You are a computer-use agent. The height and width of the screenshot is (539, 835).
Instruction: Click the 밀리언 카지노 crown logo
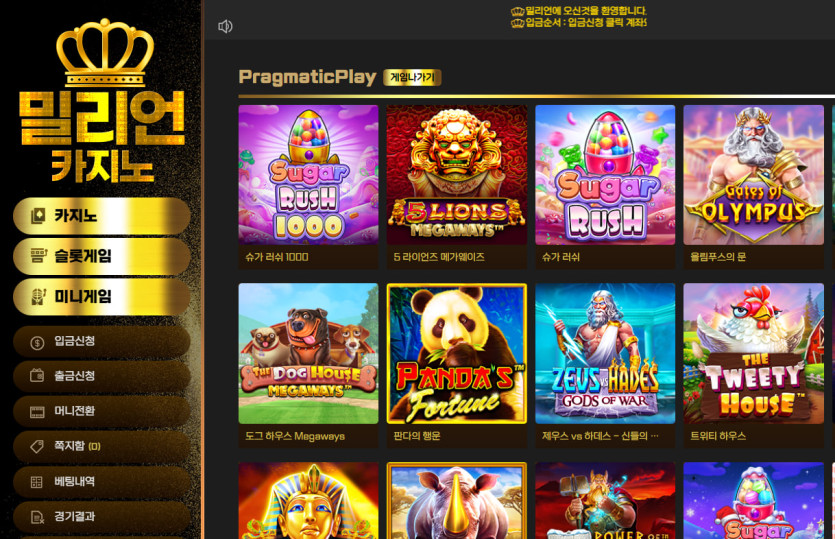pyautogui.click(x=102, y=101)
